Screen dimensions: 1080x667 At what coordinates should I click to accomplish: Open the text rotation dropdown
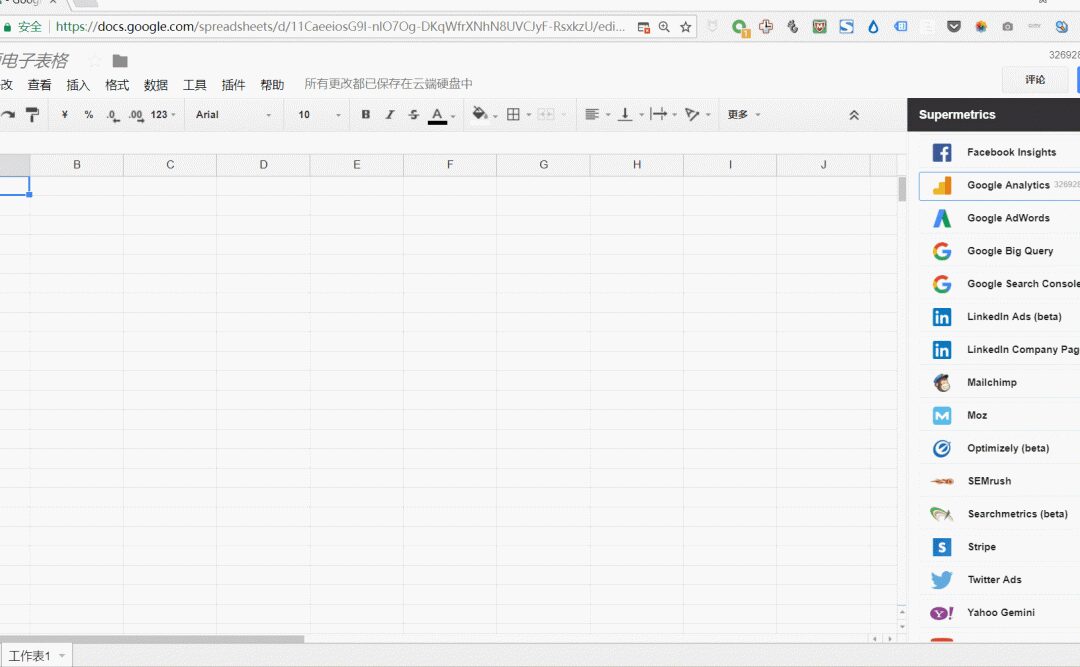(697, 114)
